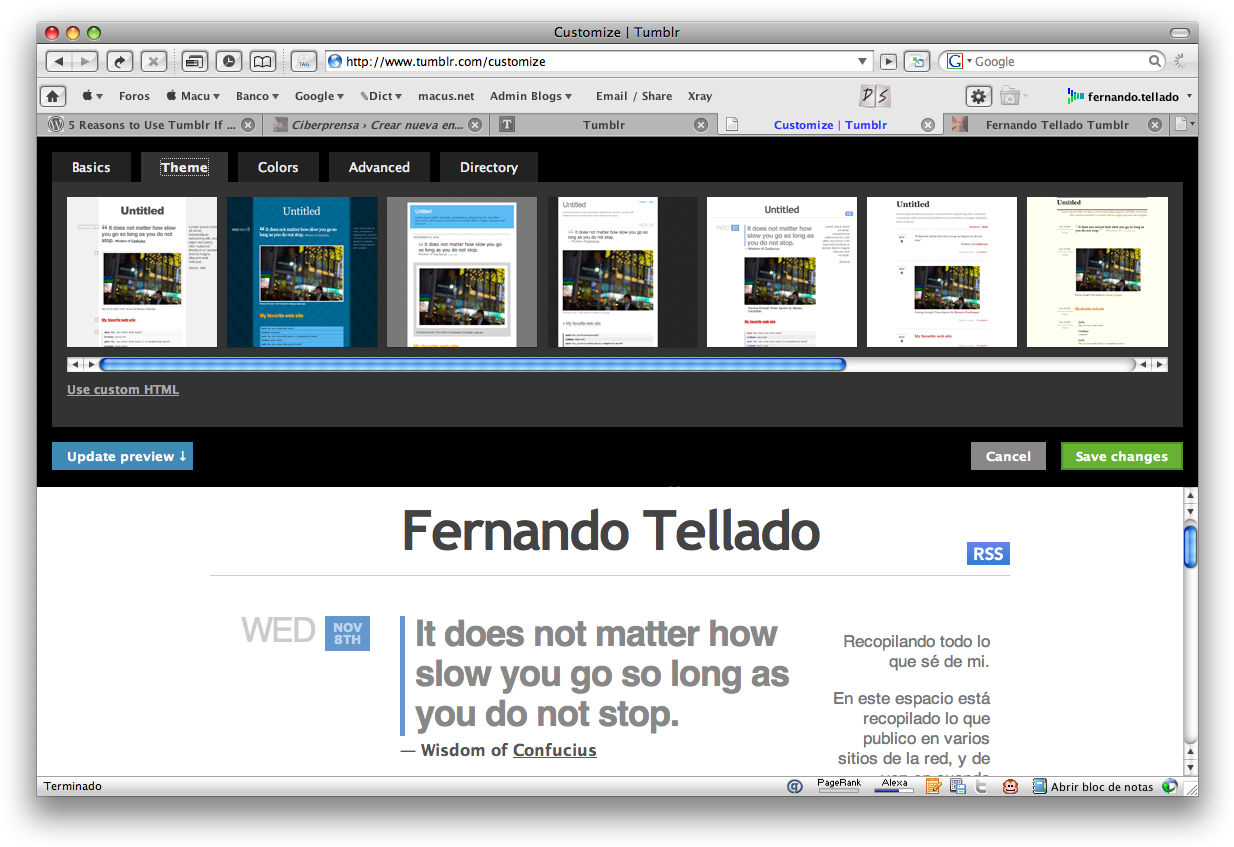This screenshot has height=847, width=1234.
Task: Switch to Fernando Tellado Tumblr browser tab
Action: coord(1056,125)
